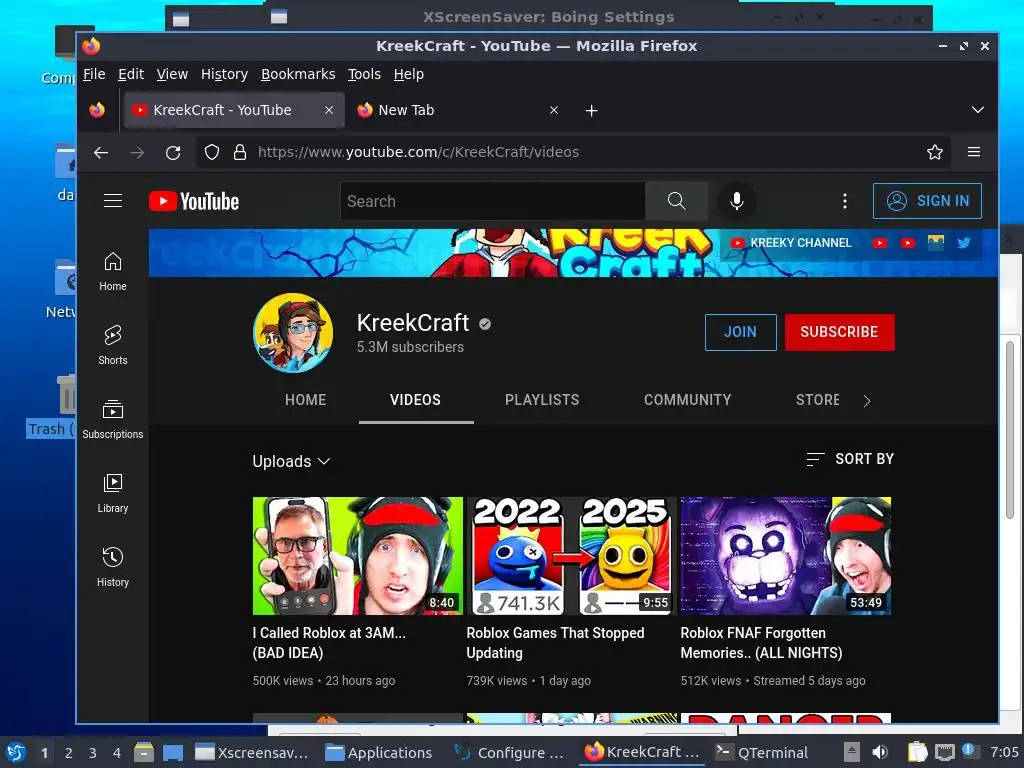Select the COMMUNITY channel tab
The width and height of the screenshot is (1024, 768).
(x=688, y=400)
